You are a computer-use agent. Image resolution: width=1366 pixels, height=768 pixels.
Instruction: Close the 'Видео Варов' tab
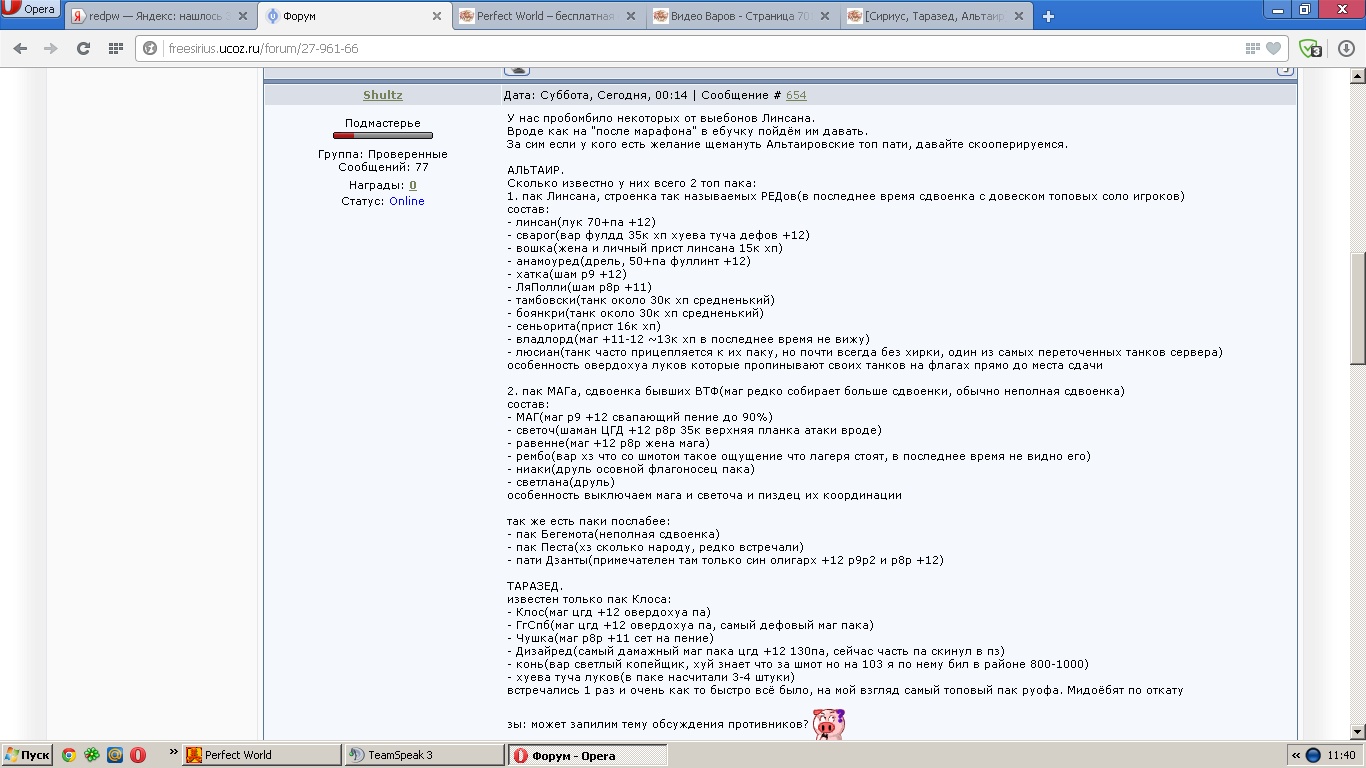(825, 16)
